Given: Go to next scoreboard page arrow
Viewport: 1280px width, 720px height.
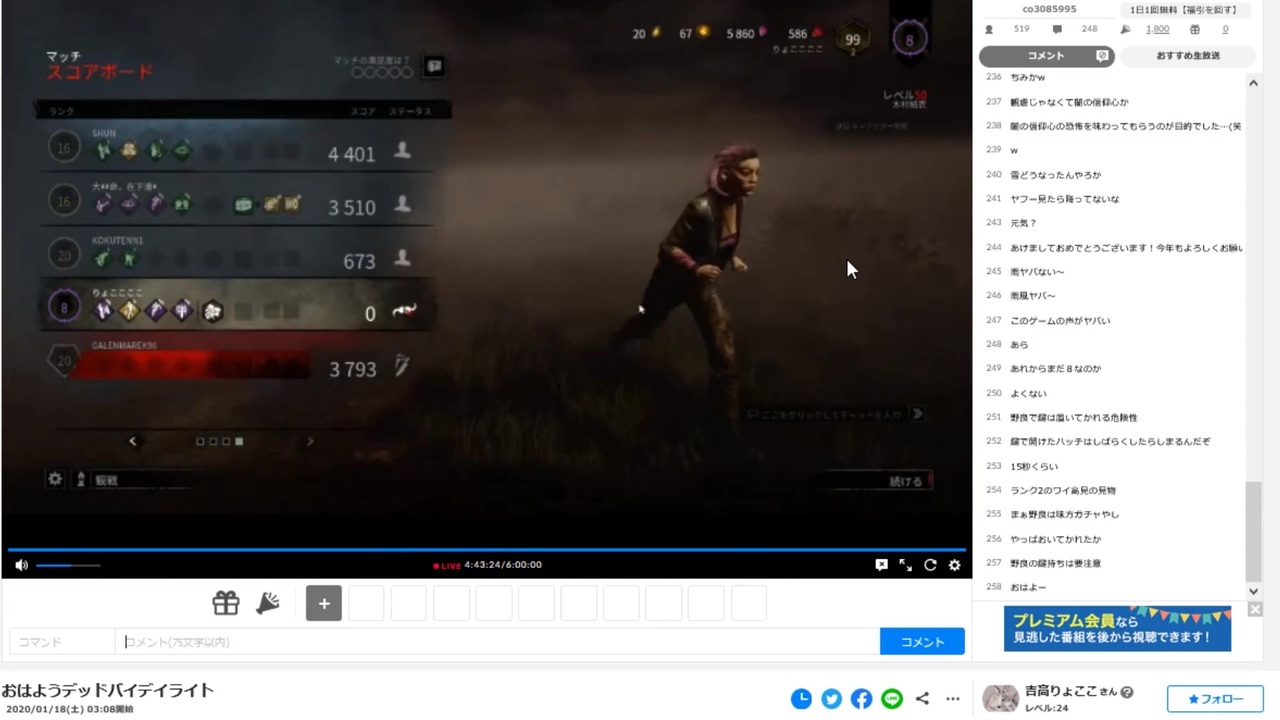Looking at the screenshot, I should coord(310,441).
